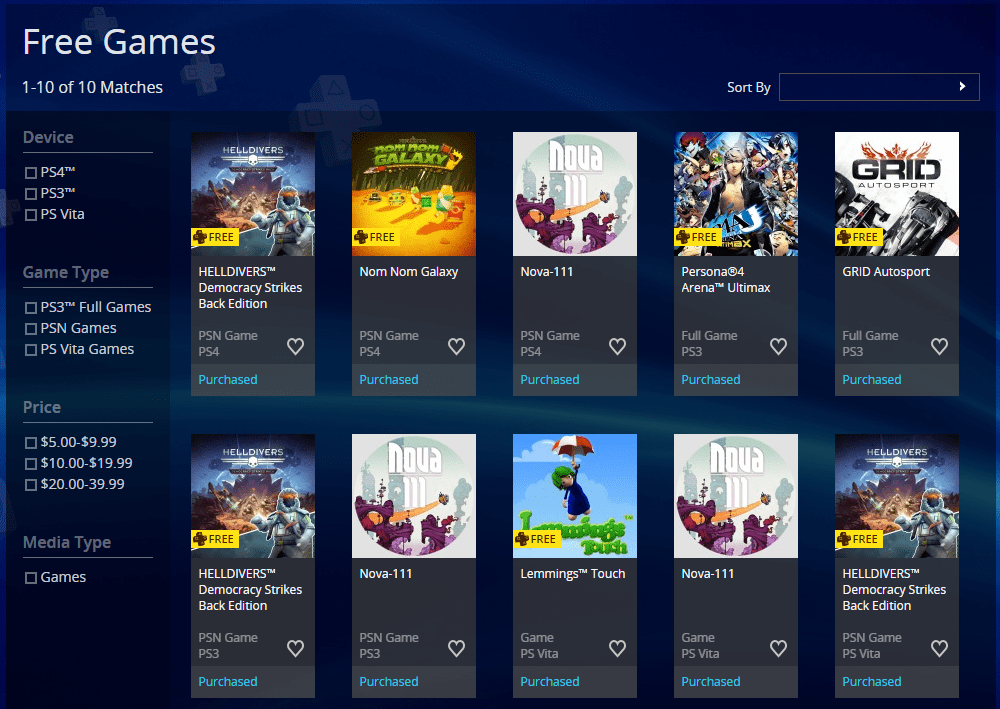1000x709 pixels.
Task: Tick PSN Games game type filter
Action: point(31,329)
